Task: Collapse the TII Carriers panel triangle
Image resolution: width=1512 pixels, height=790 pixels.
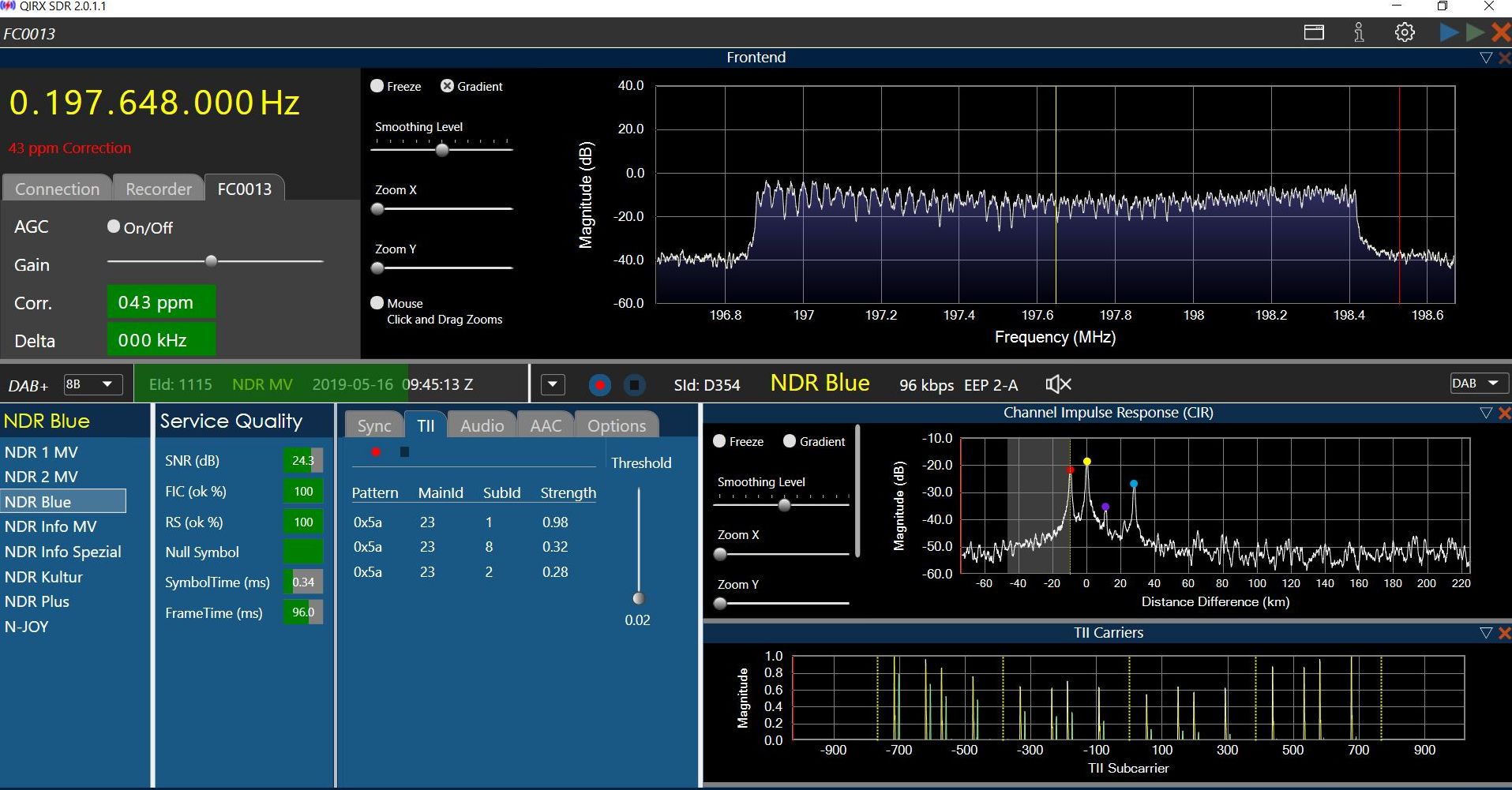Action: point(1485,633)
